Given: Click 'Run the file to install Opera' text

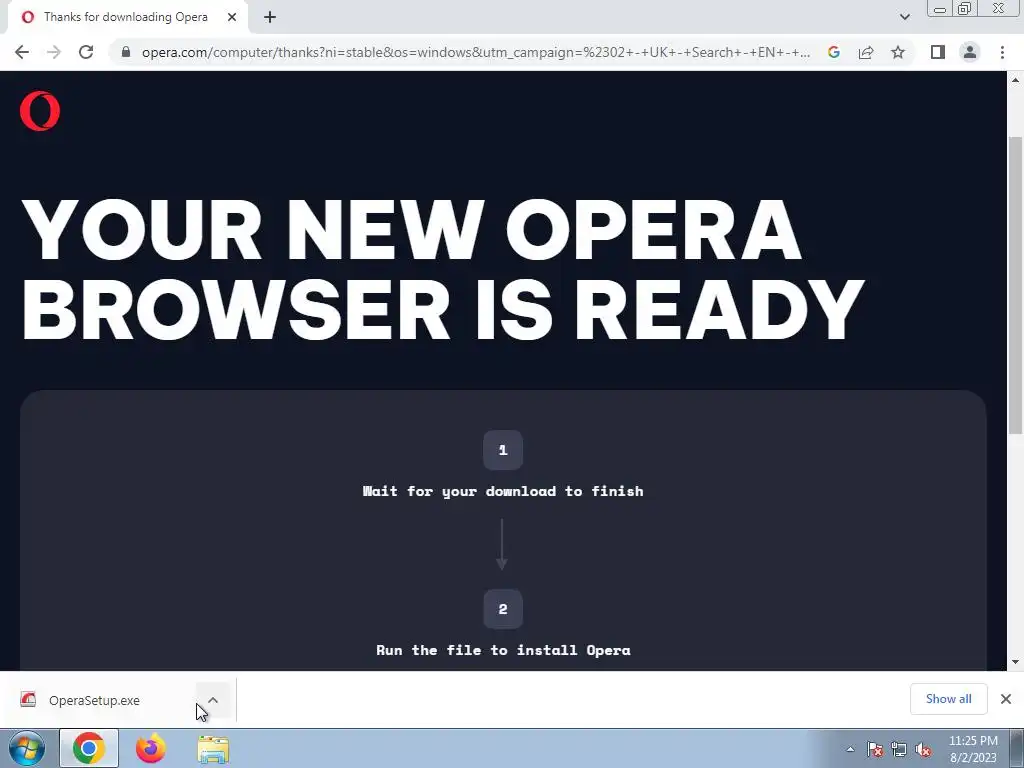Looking at the screenshot, I should pos(503,650).
